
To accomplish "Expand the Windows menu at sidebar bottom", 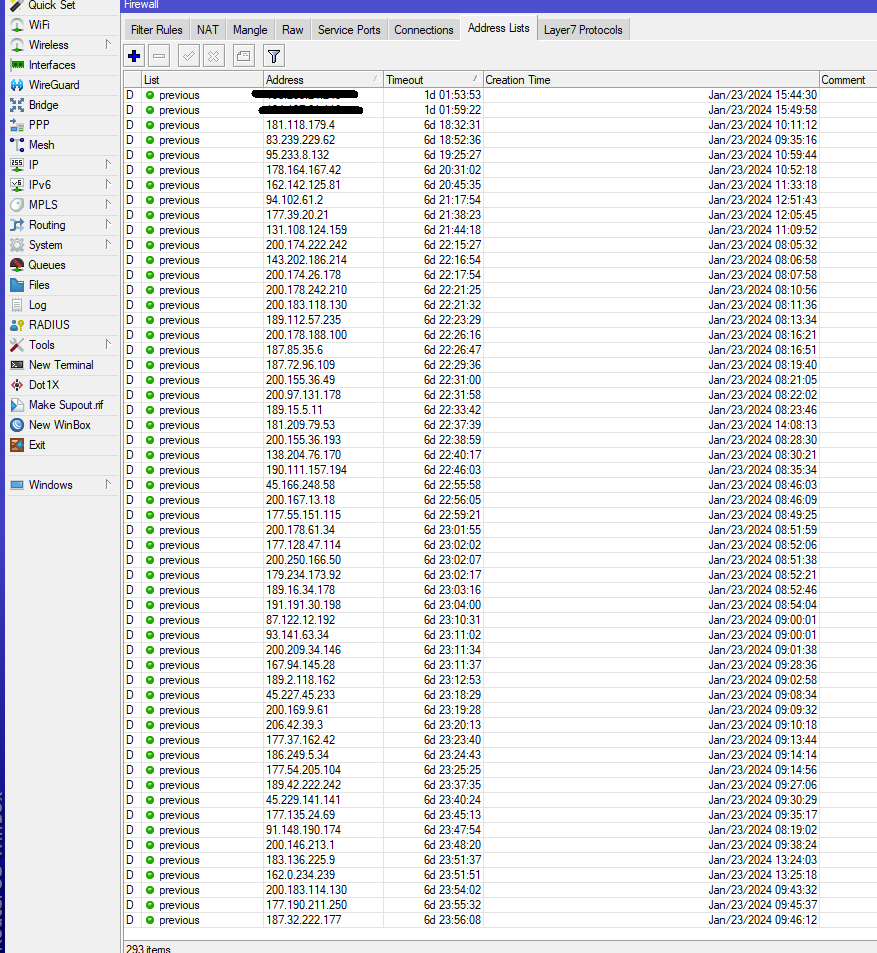I will (47, 484).
